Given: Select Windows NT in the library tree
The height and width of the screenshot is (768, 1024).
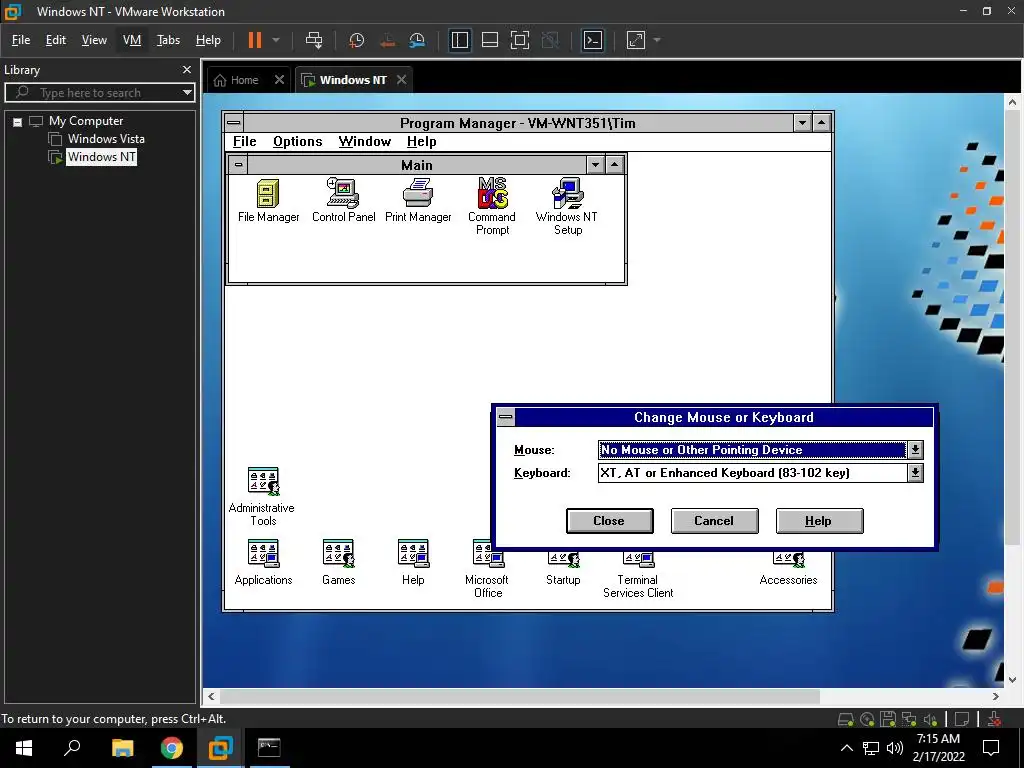Looking at the screenshot, I should (x=101, y=157).
